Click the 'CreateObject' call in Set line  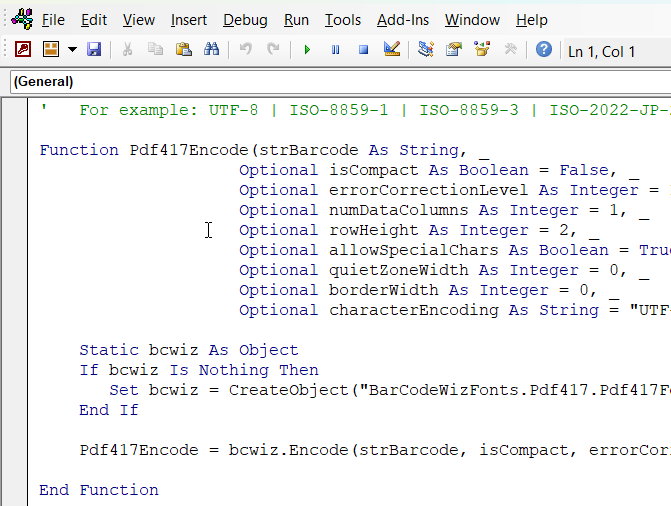(288, 390)
